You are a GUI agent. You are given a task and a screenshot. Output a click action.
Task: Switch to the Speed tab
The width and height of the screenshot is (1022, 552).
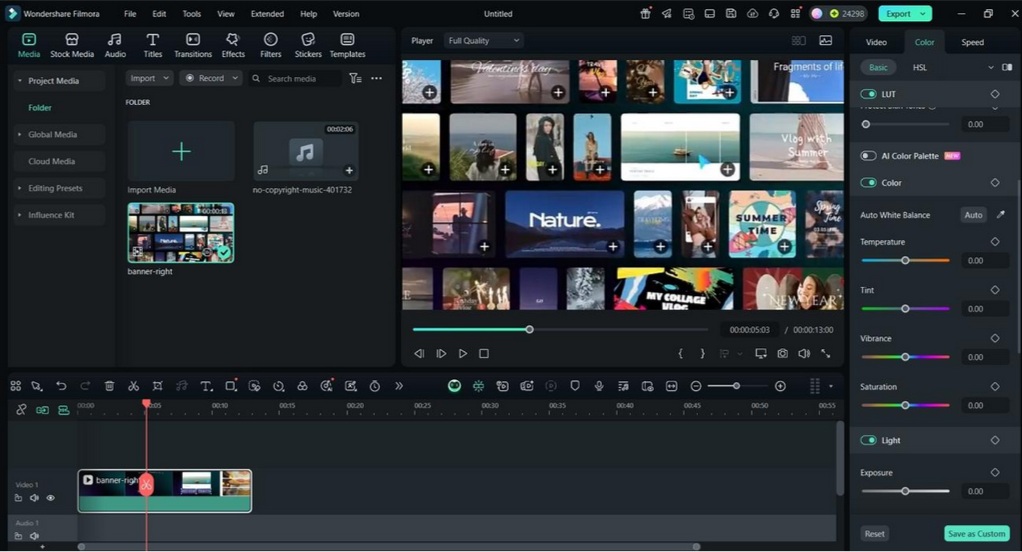tap(972, 42)
